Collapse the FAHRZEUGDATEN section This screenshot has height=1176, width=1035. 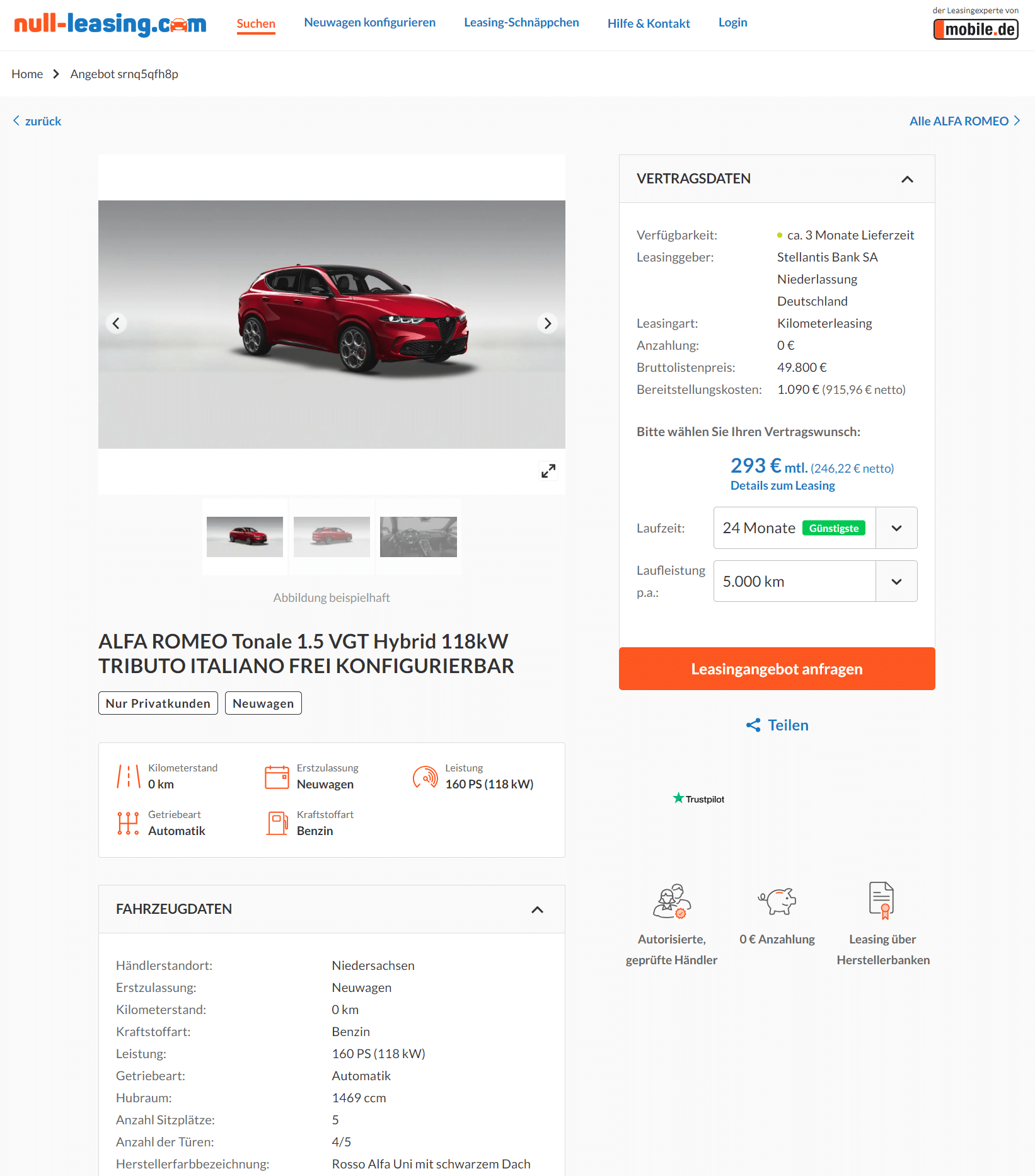point(537,909)
